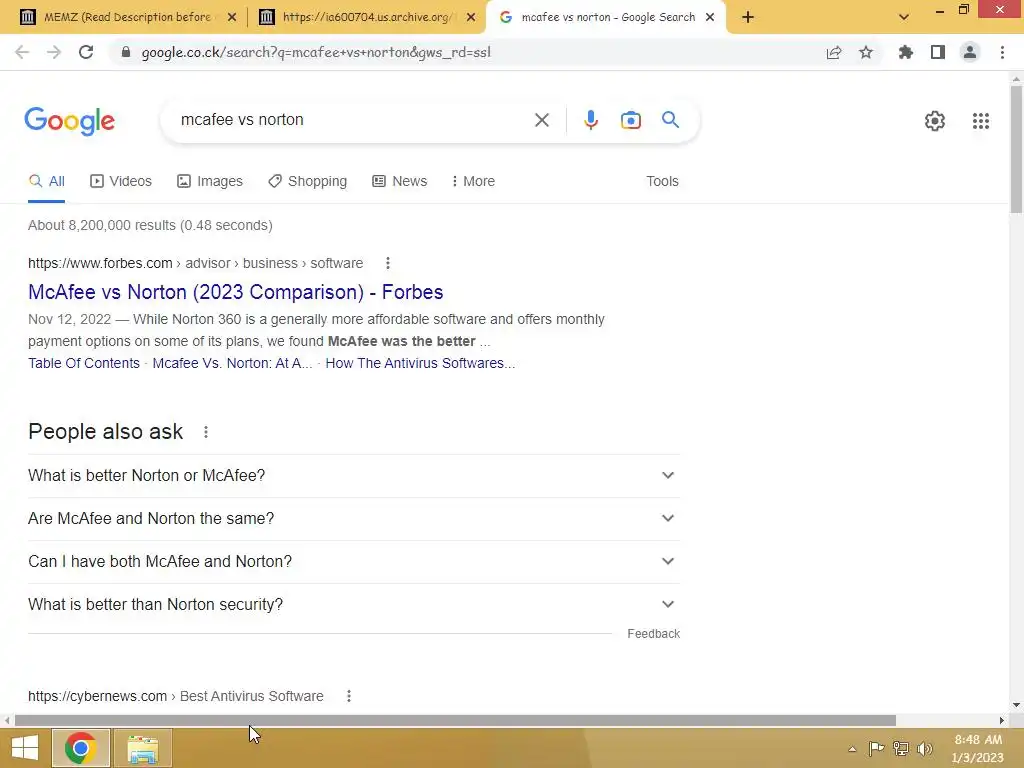
Task: Open People also ask options menu
Action: [206, 432]
